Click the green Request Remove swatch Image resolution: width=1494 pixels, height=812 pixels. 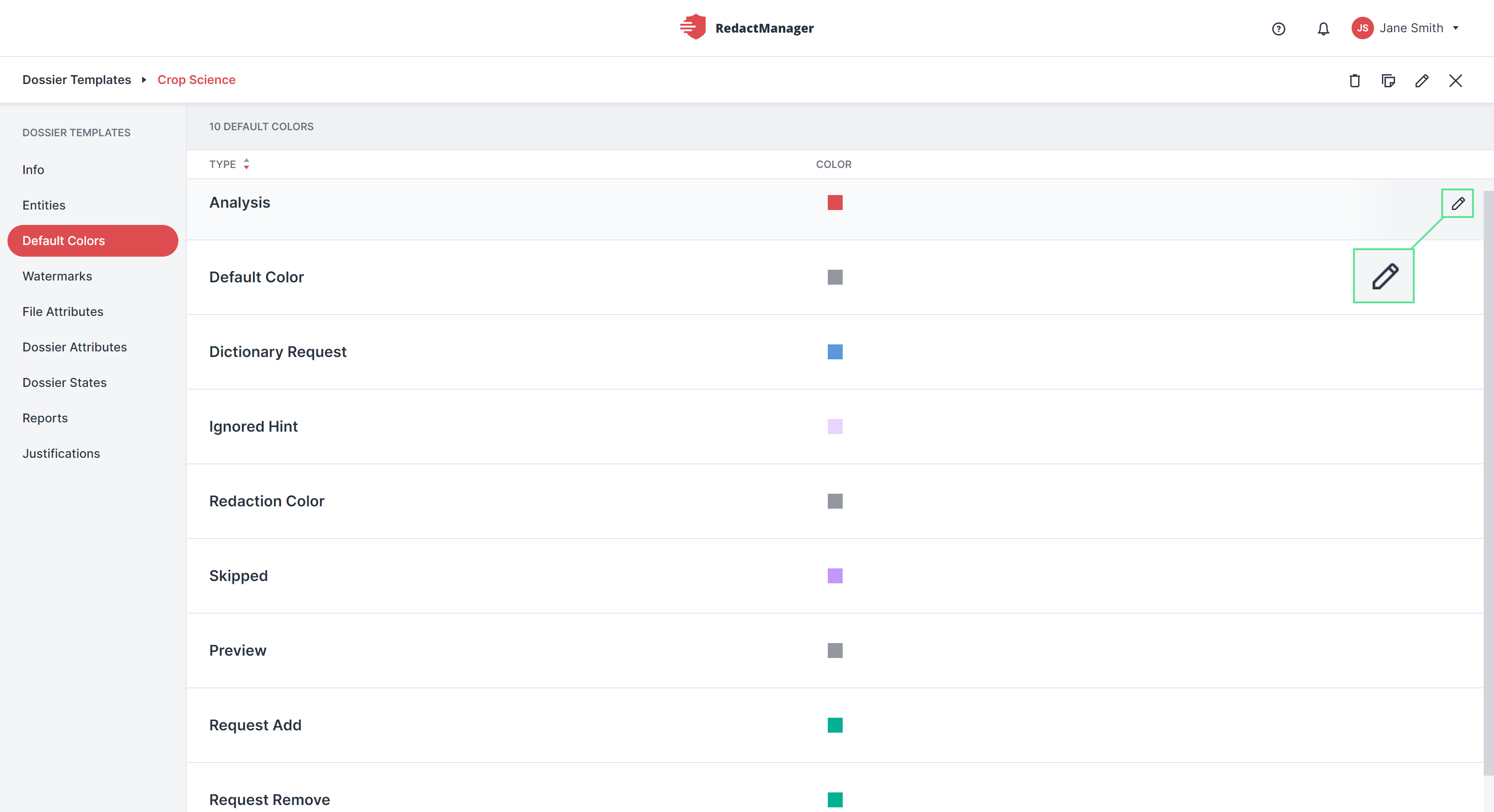click(835, 800)
